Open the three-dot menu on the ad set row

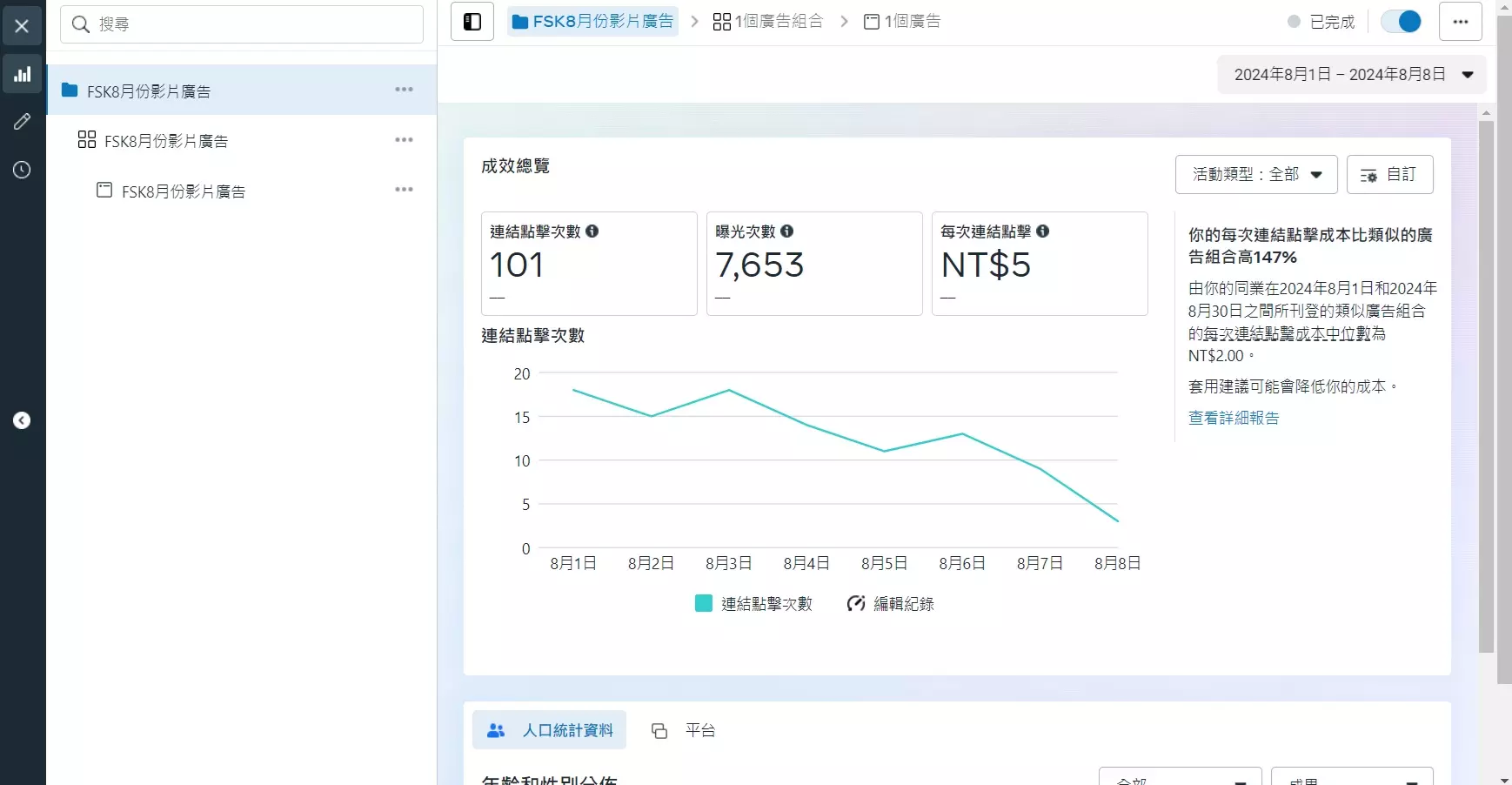click(404, 139)
